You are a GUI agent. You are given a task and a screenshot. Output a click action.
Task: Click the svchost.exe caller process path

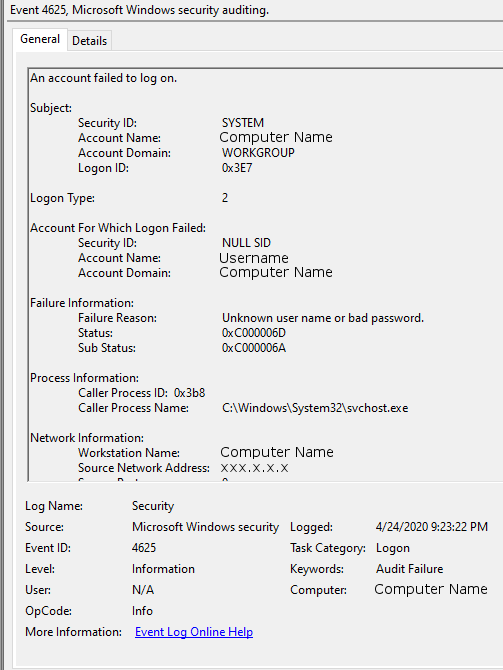(x=315, y=408)
